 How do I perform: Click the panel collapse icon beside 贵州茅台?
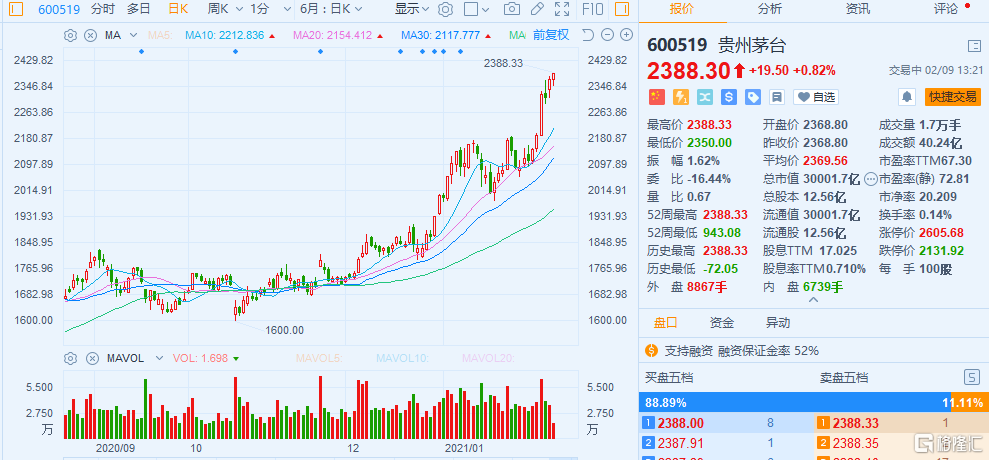coord(973,46)
